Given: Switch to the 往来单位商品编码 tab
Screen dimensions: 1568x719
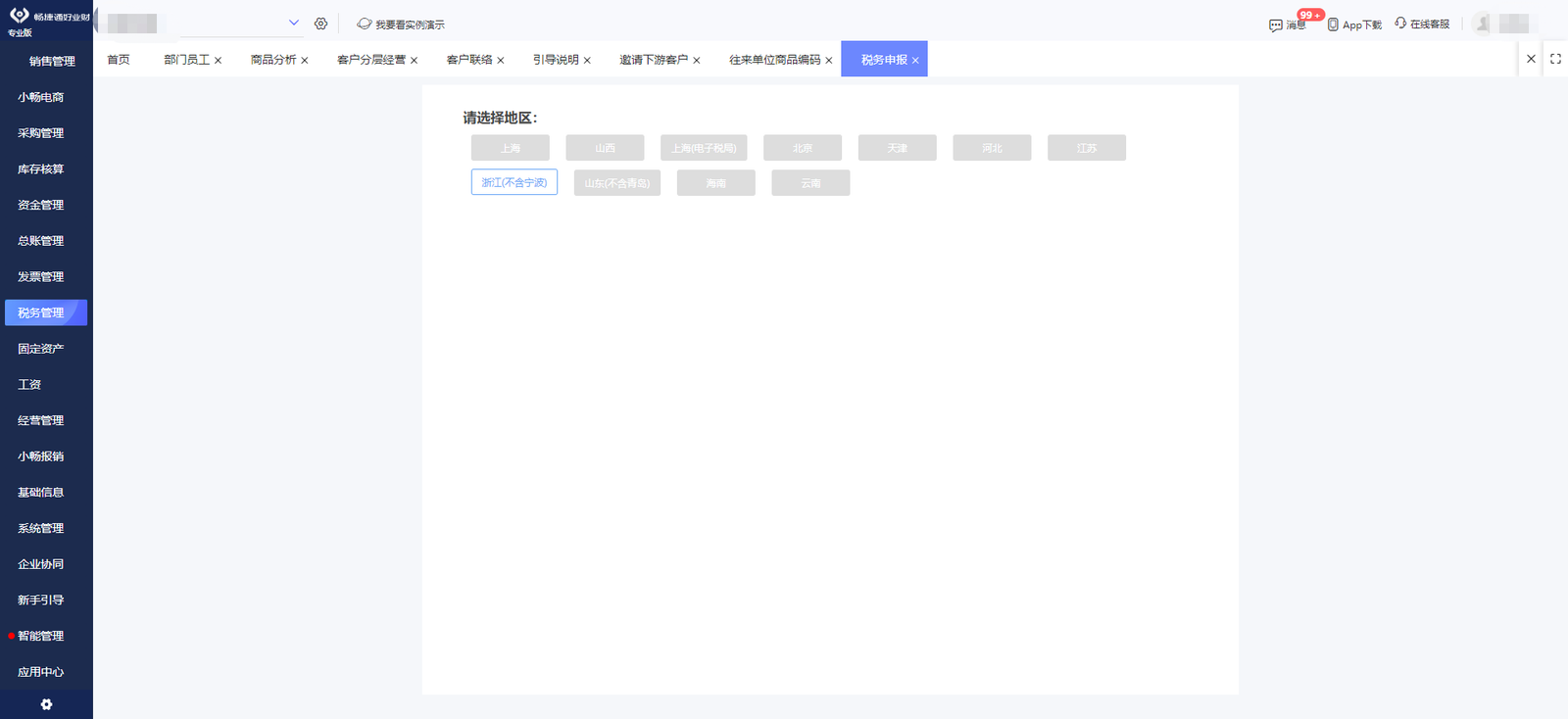Looking at the screenshot, I should tap(775, 60).
